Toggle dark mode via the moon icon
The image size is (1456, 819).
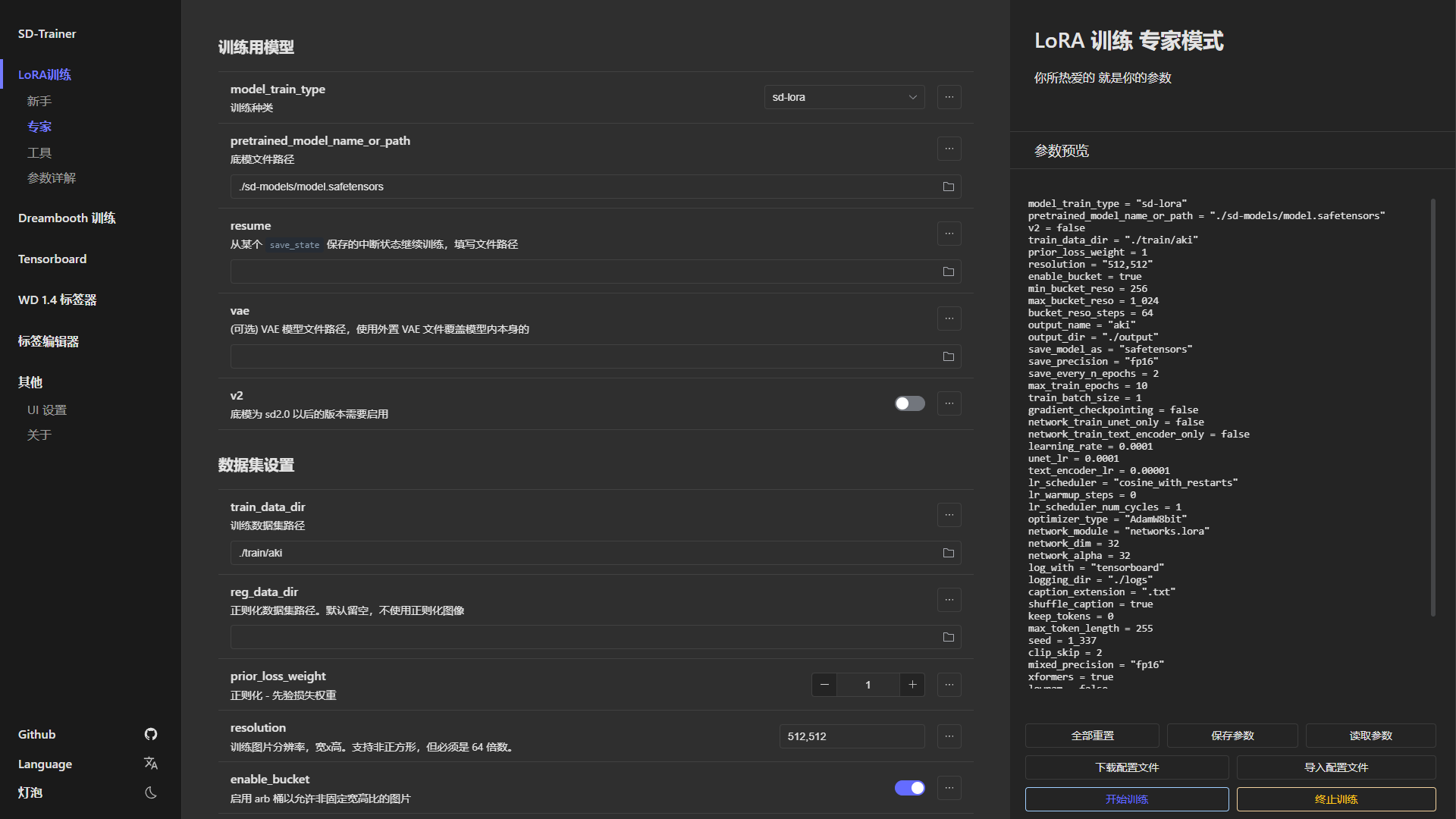(150, 792)
